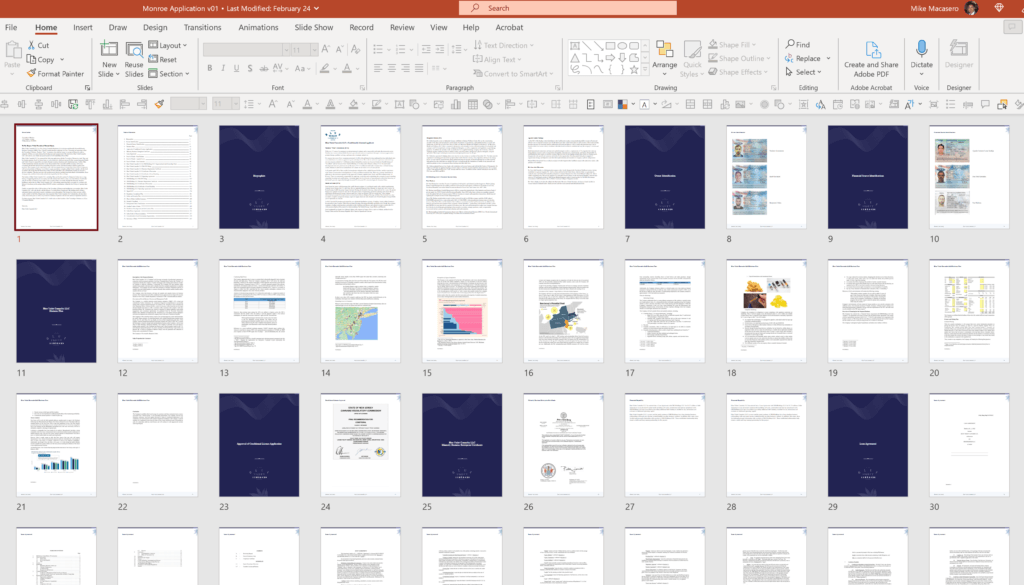Click the search magnifier in title bar
This screenshot has width=1024, height=585.
coord(475,8)
